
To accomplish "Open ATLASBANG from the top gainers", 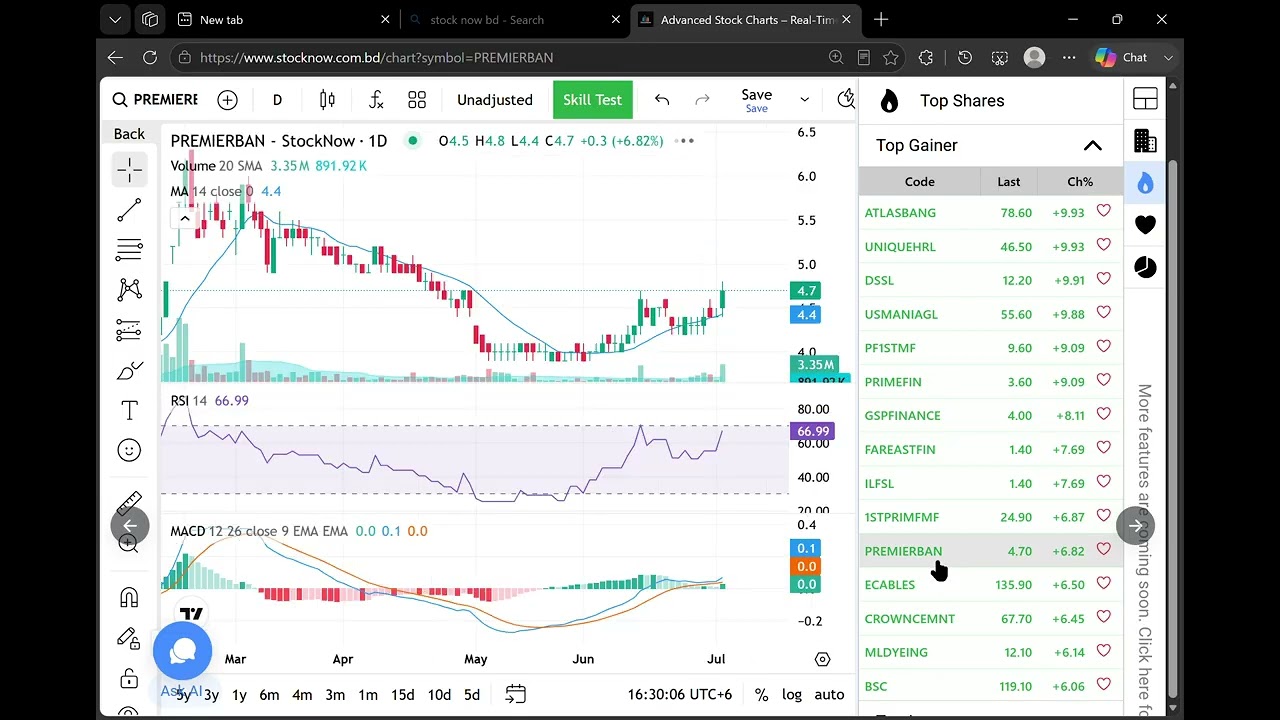I will point(900,213).
